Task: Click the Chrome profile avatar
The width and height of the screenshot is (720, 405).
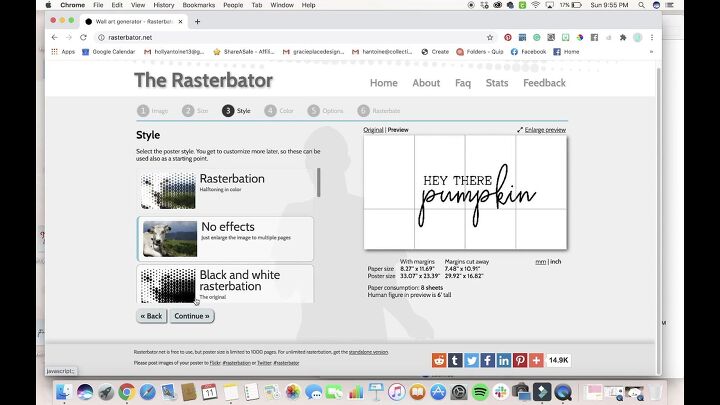Action: click(638, 38)
